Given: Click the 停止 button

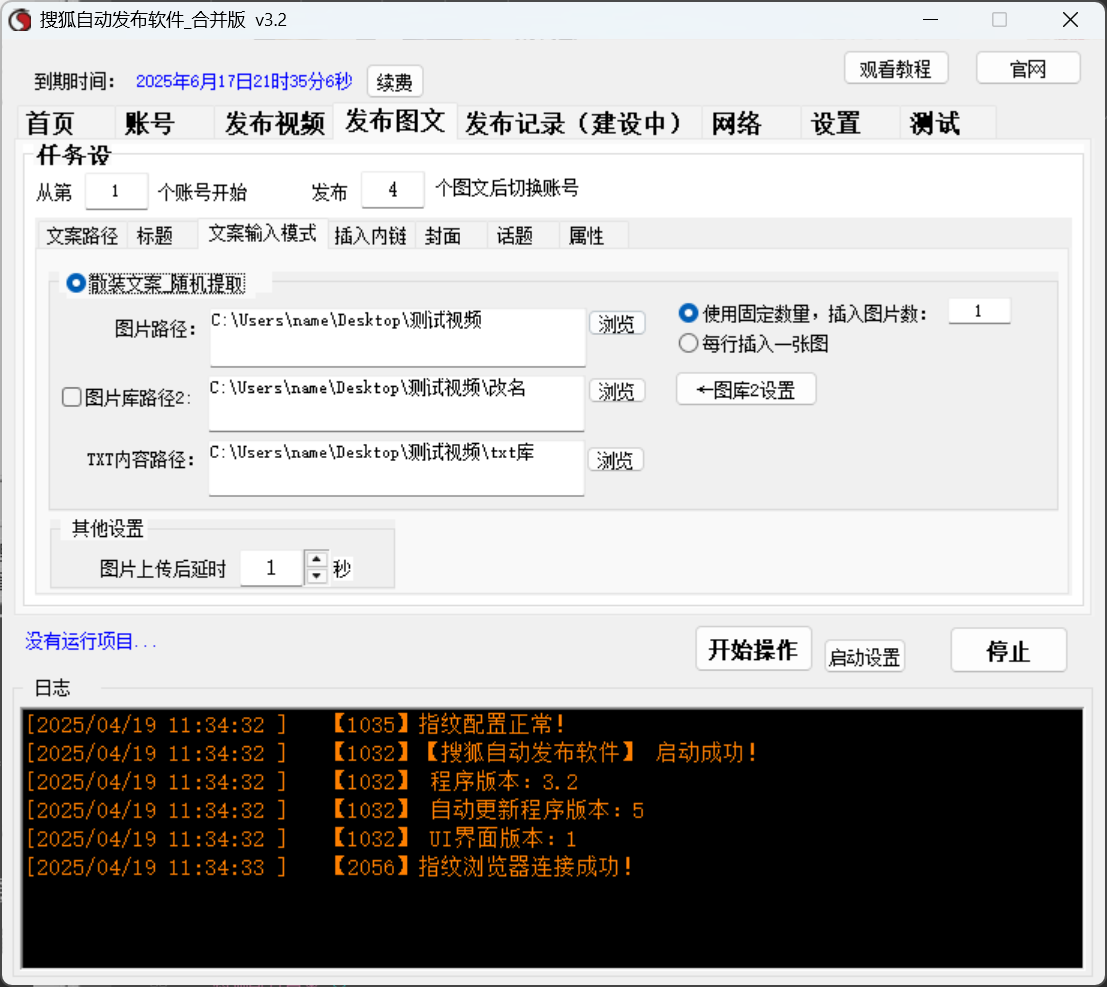Looking at the screenshot, I should tap(1008, 650).
